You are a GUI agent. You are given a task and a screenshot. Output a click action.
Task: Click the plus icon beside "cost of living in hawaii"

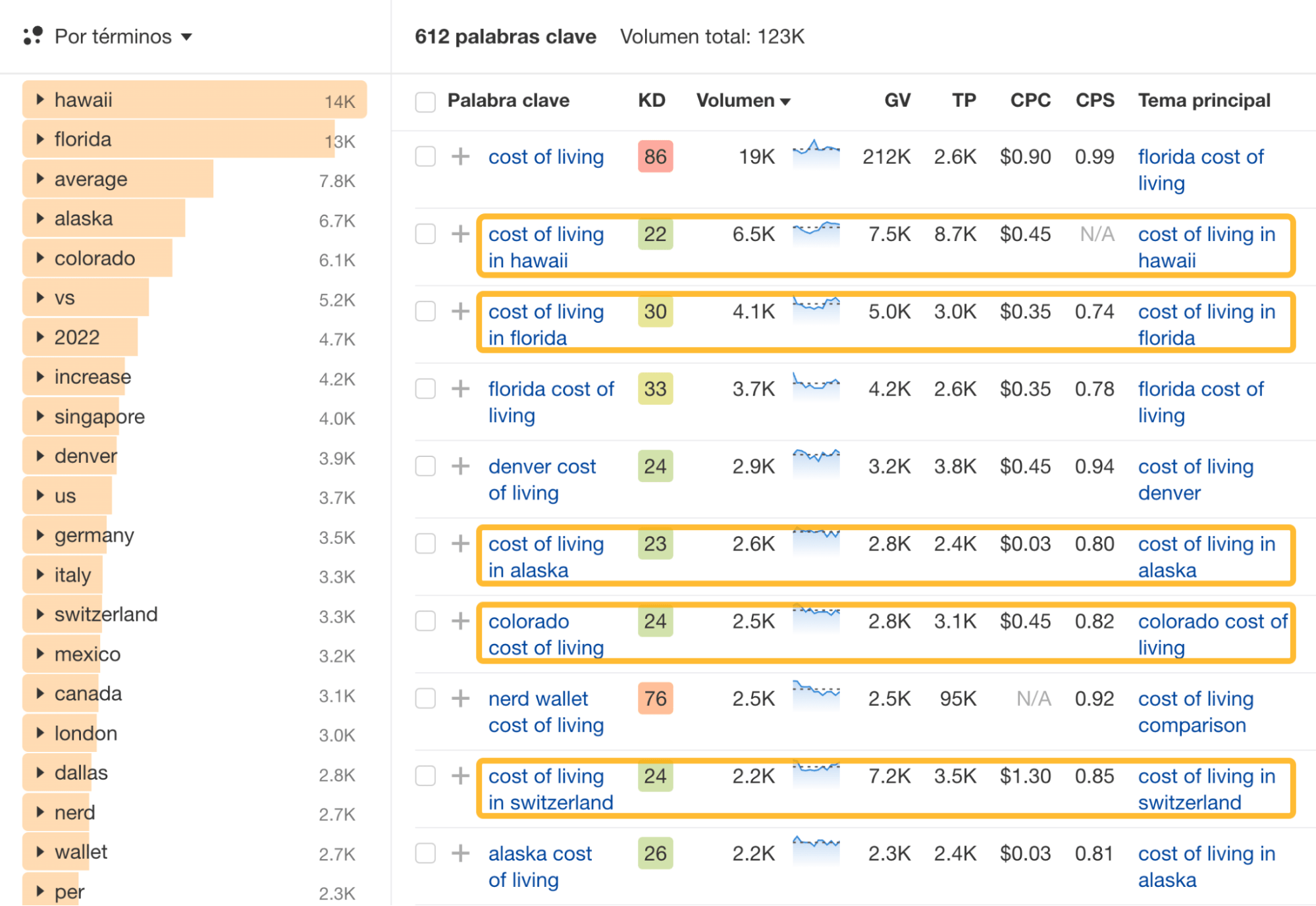point(459,234)
